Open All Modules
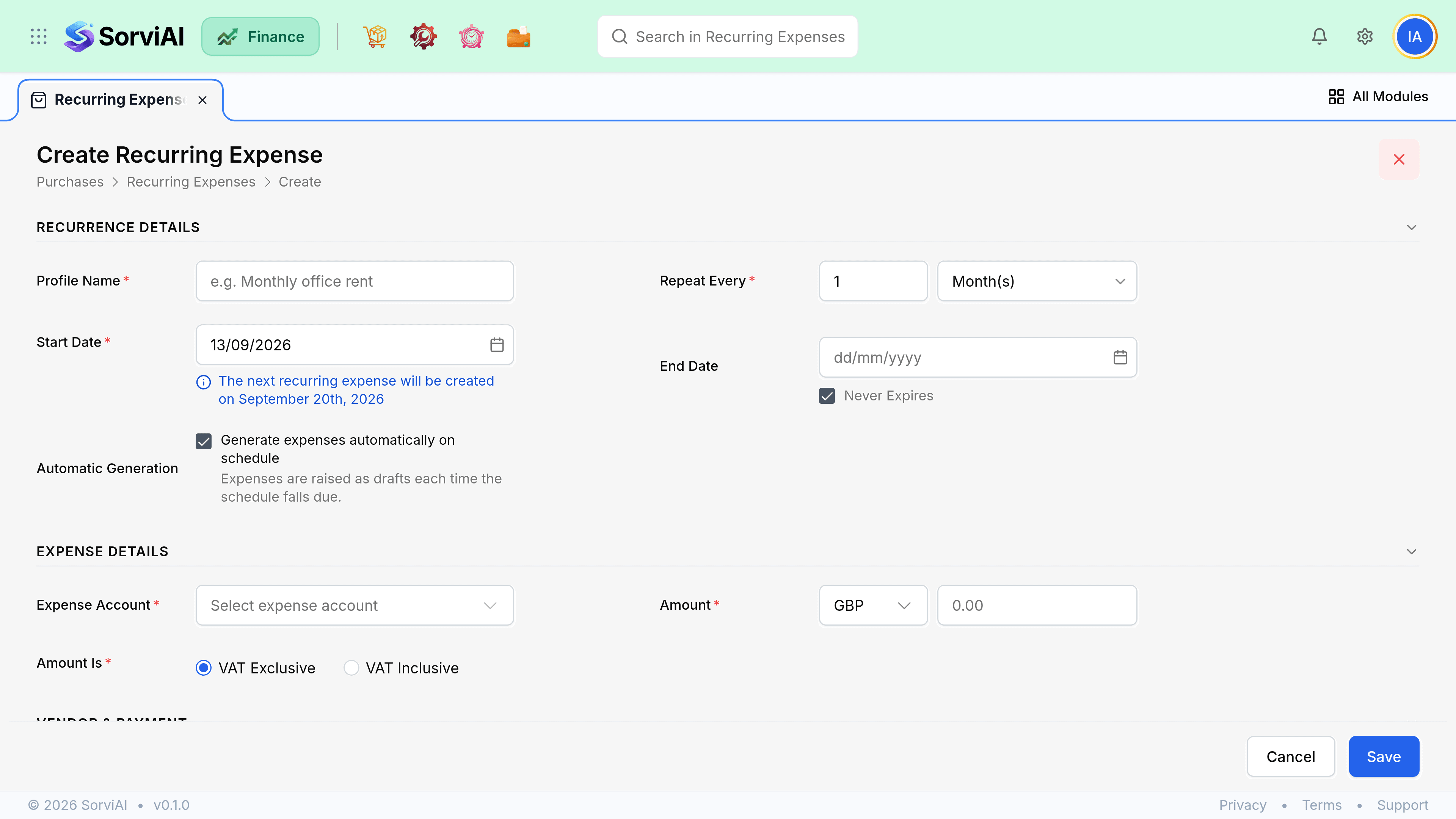The width and height of the screenshot is (1456, 819). pos(1378,97)
